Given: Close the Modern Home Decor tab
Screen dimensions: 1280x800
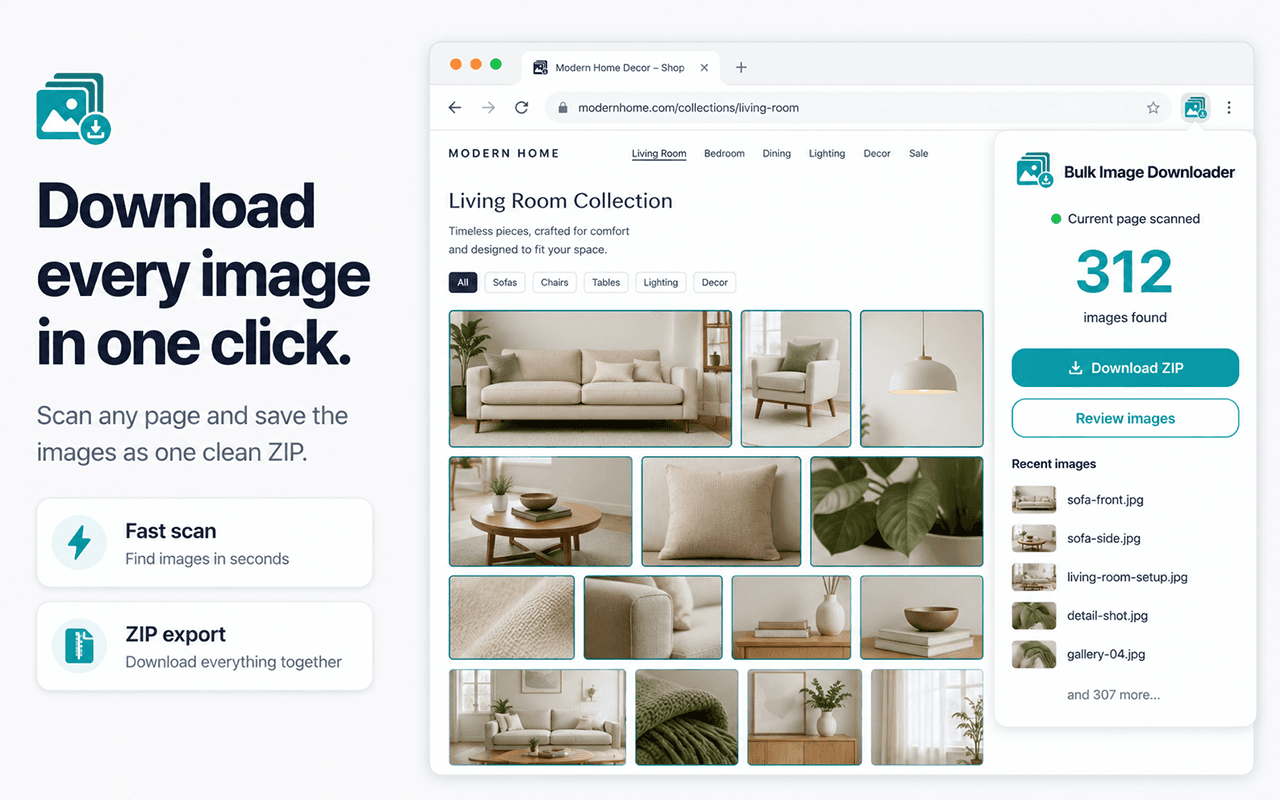Looking at the screenshot, I should point(704,68).
